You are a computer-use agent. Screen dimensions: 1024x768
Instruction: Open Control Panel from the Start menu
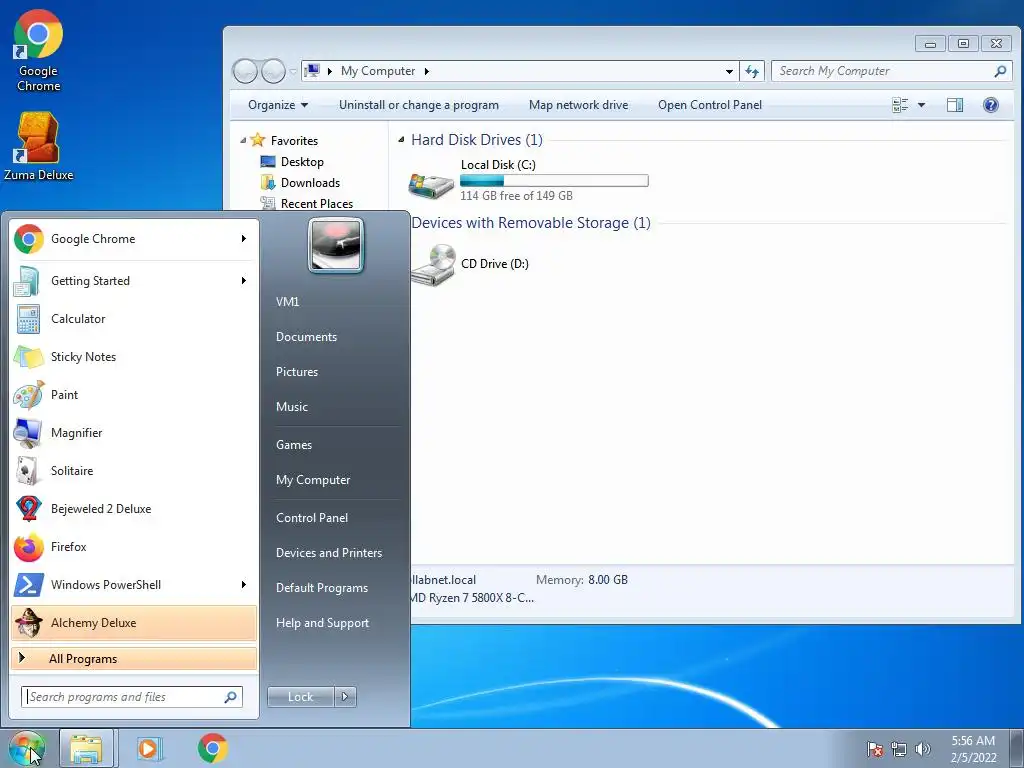tap(312, 518)
